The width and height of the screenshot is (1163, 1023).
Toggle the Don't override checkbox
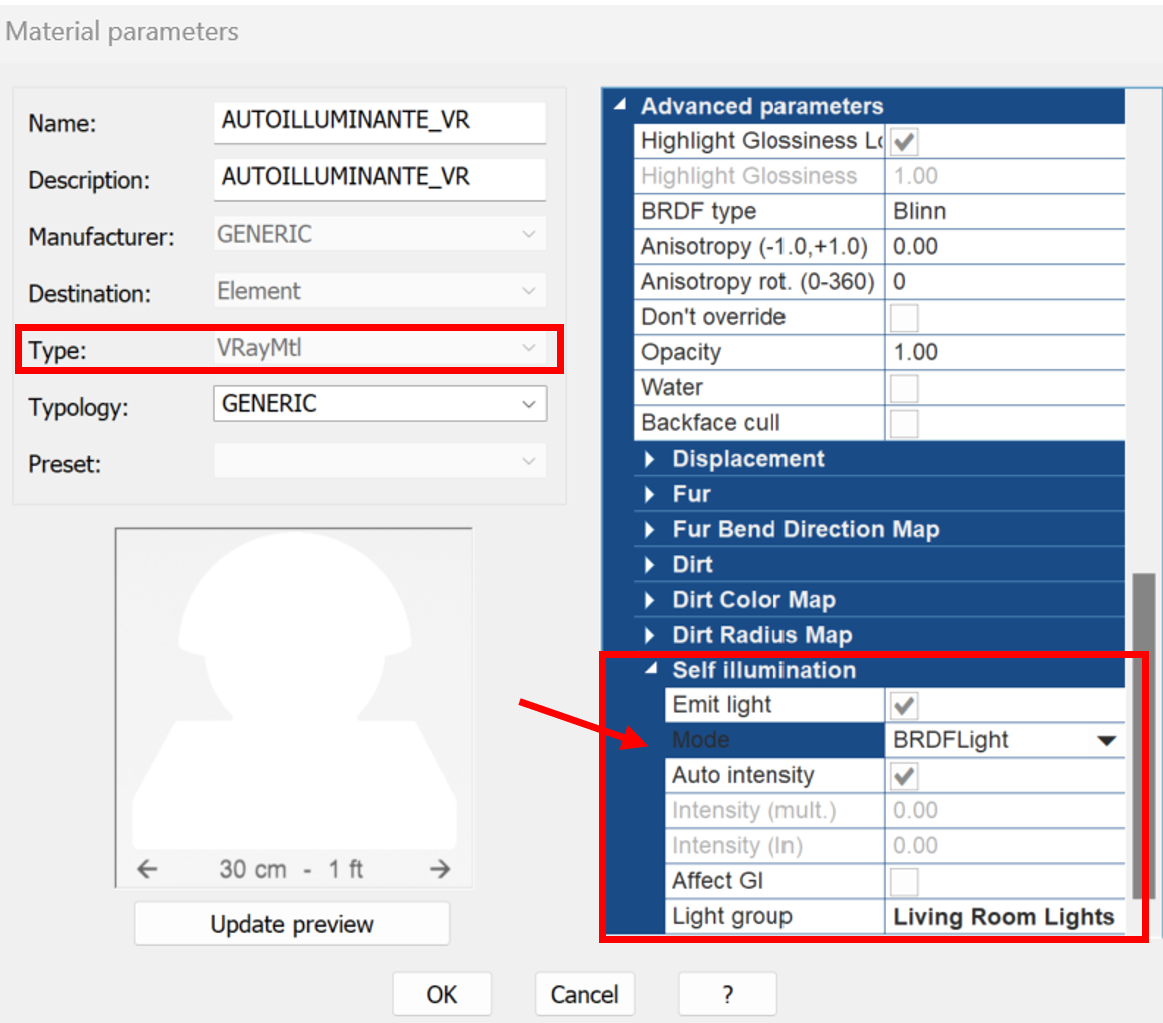[904, 317]
